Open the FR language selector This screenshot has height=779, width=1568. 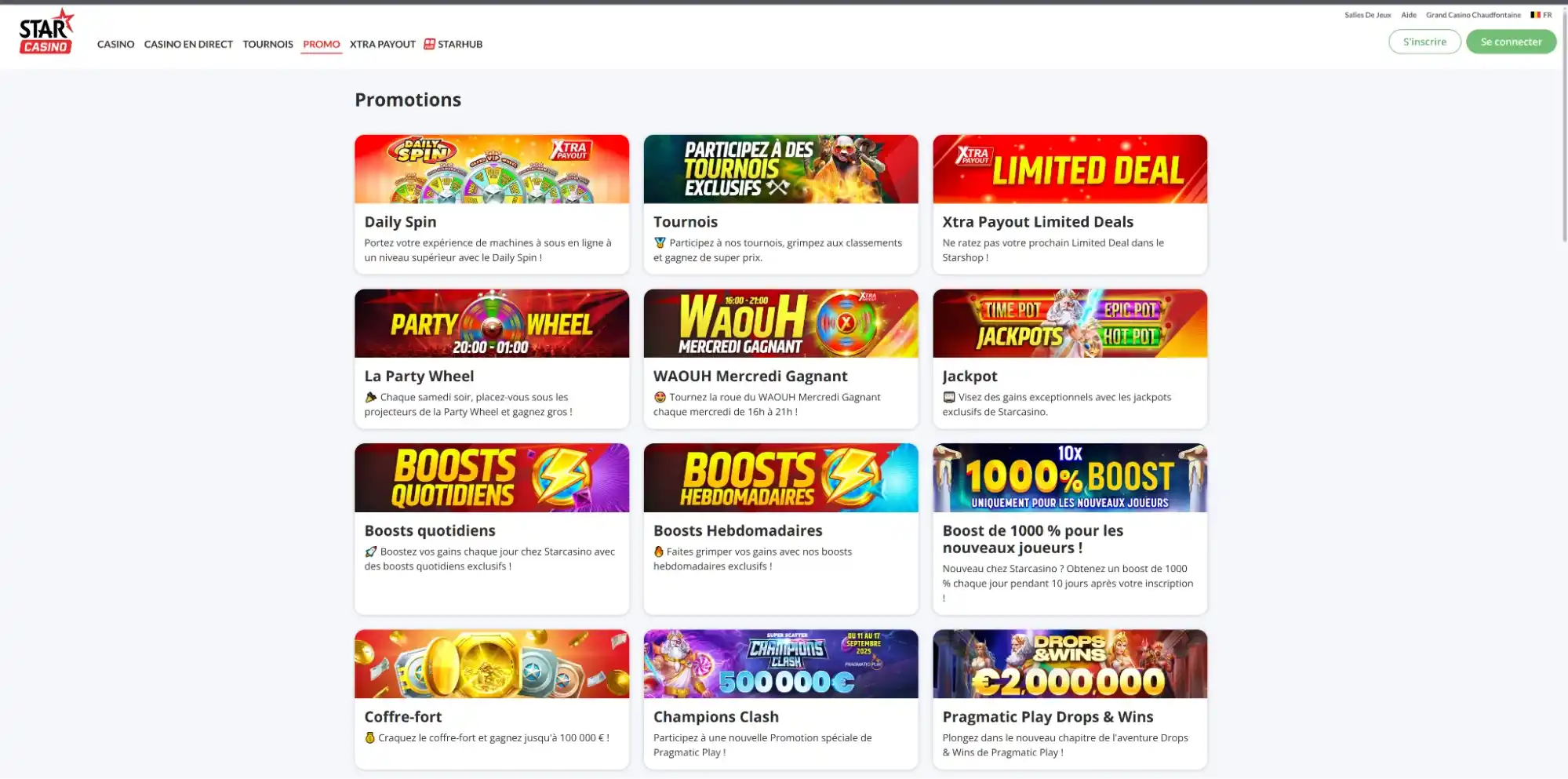pos(1547,15)
